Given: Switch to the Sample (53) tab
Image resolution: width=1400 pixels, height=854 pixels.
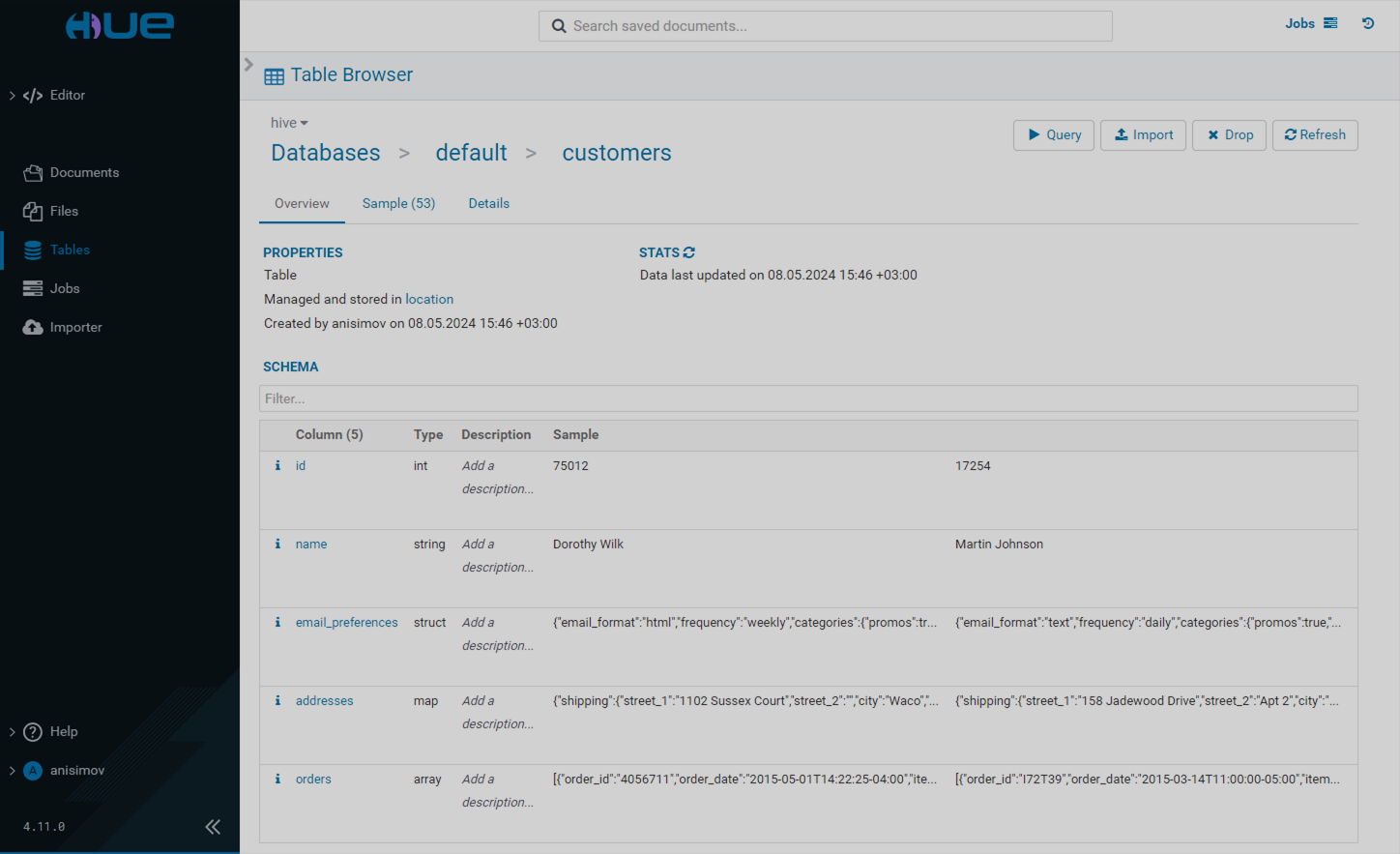Looking at the screenshot, I should pyautogui.click(x=398, y=204).
